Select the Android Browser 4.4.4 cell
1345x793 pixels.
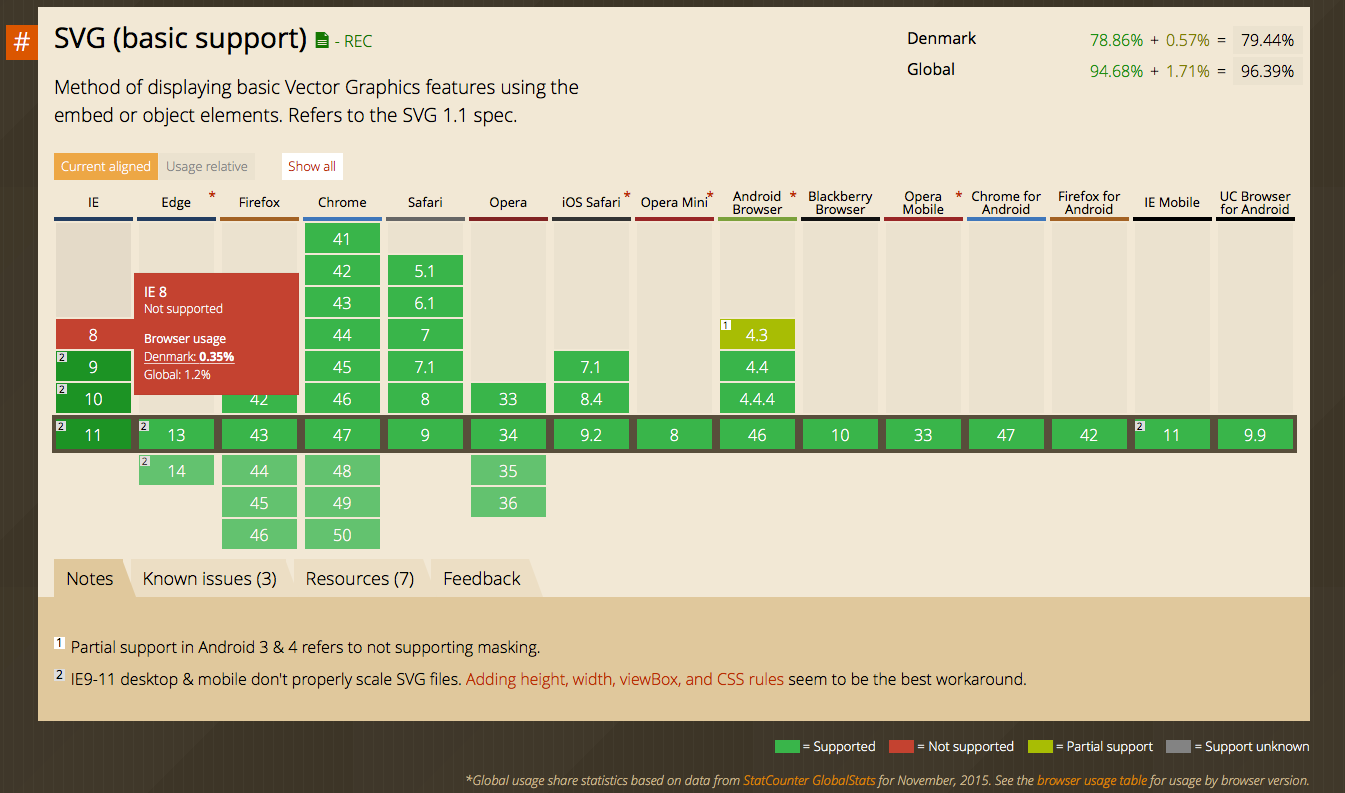click(757, 399)
